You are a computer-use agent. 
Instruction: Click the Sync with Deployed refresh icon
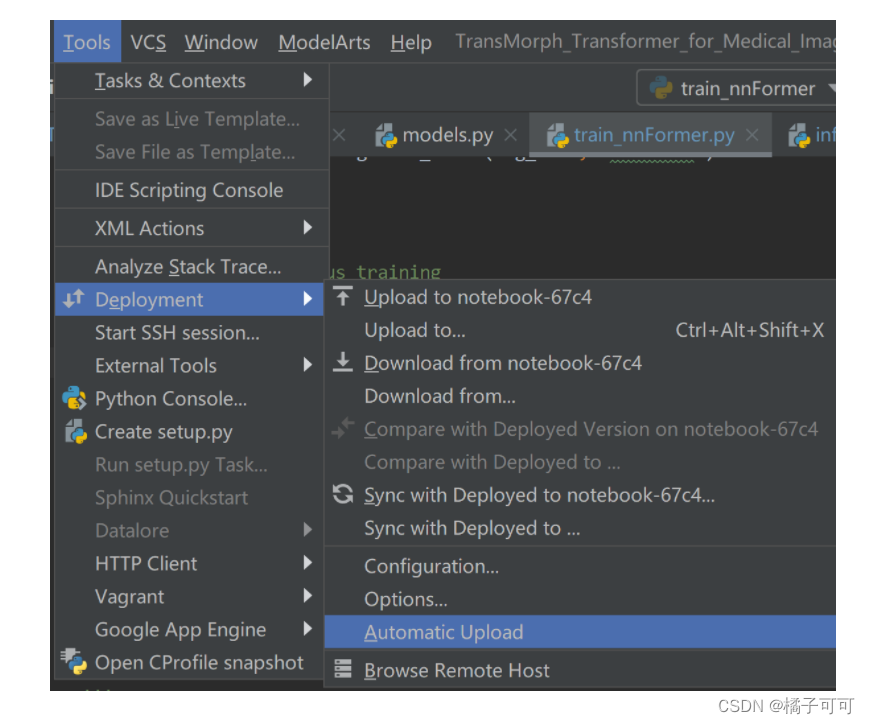343,494
